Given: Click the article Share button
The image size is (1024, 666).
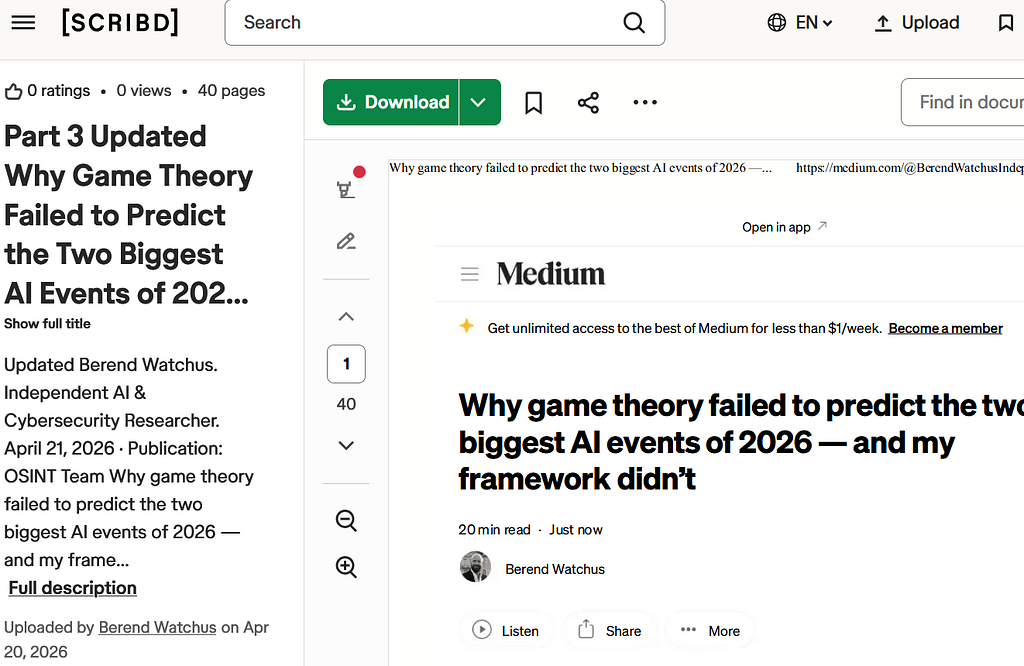Looking at the screenshot, I should click(x=609, y=630).
